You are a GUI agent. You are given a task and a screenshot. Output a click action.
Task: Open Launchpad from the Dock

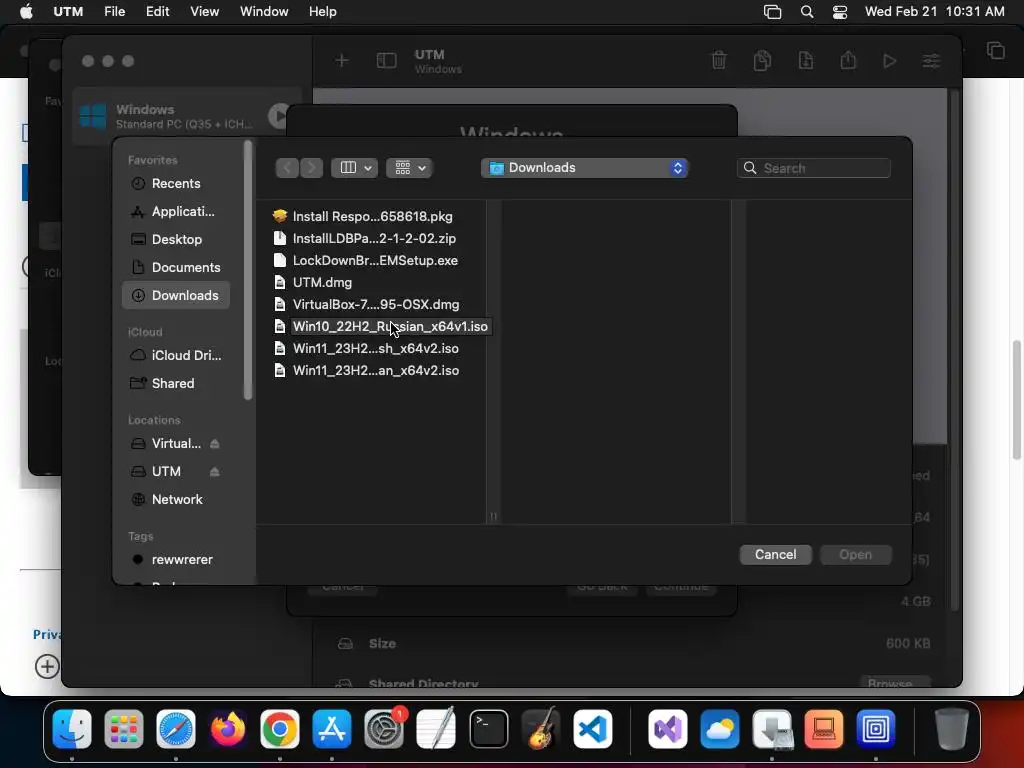[123, 729]
